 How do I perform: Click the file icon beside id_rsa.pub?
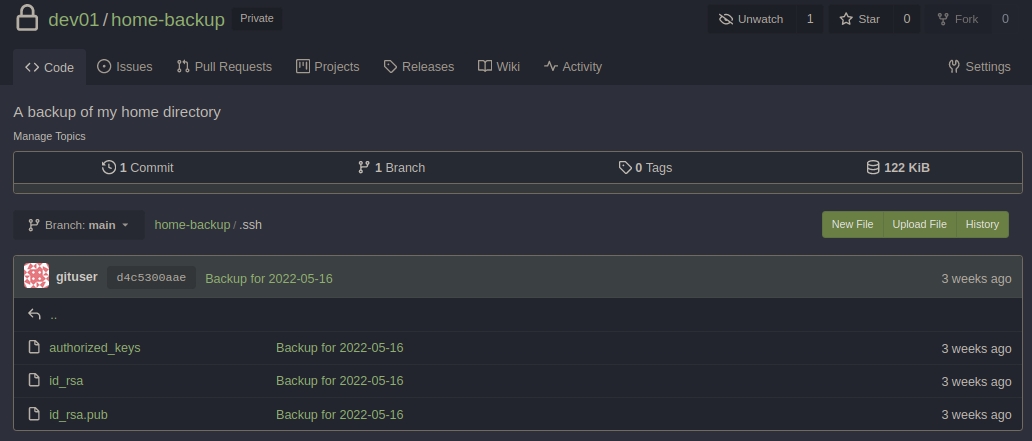pyautogui.click(x=34, y=414)
